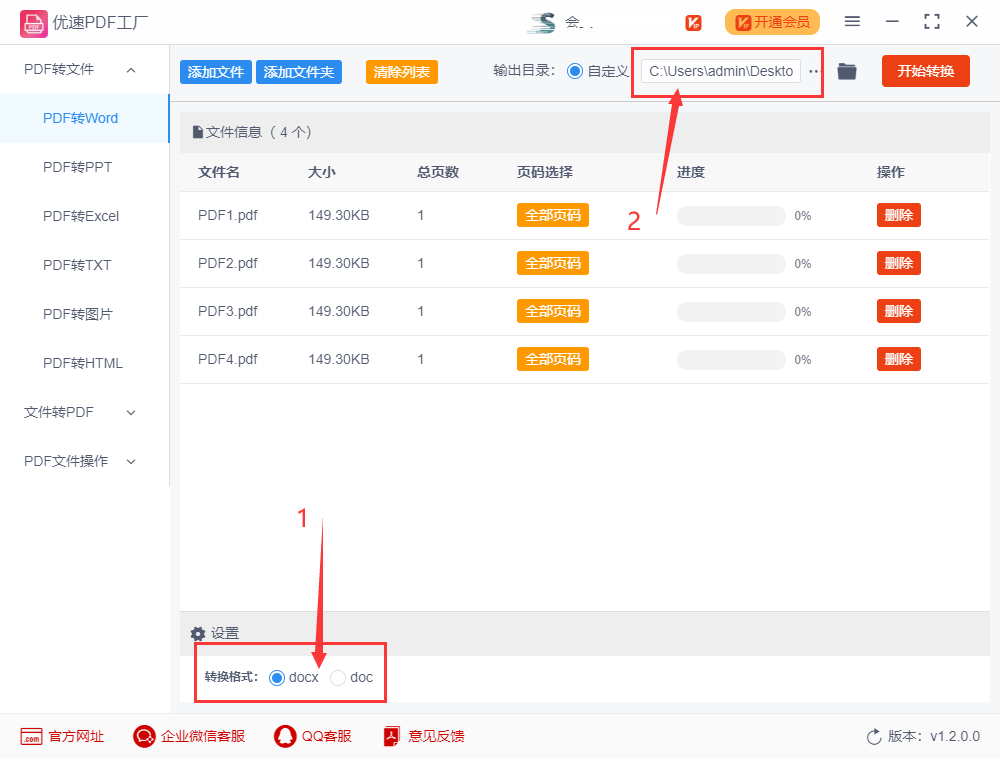Click the 官方网址 website icon
The width and height of the screenshot is (1000, 760).
pos(31,736)
